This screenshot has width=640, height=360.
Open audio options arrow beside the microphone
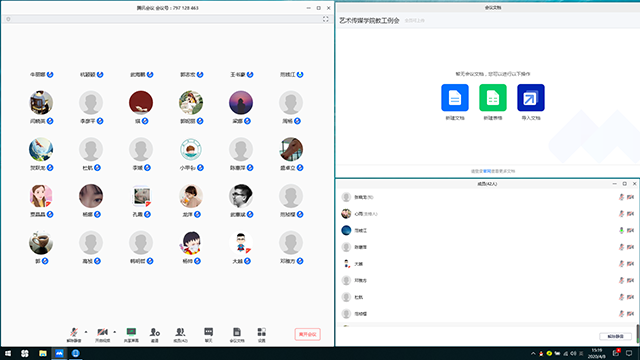click(86, 332)
